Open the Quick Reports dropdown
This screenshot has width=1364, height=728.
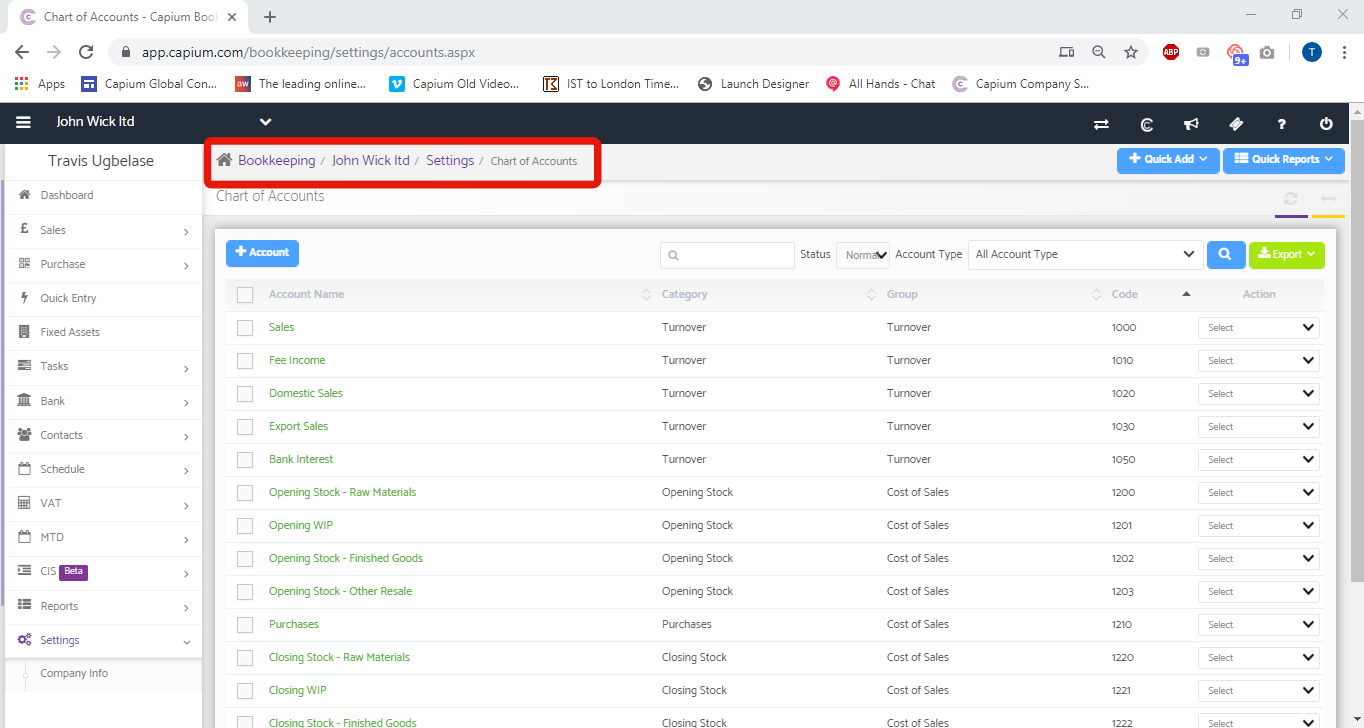tap(1283, 159)
